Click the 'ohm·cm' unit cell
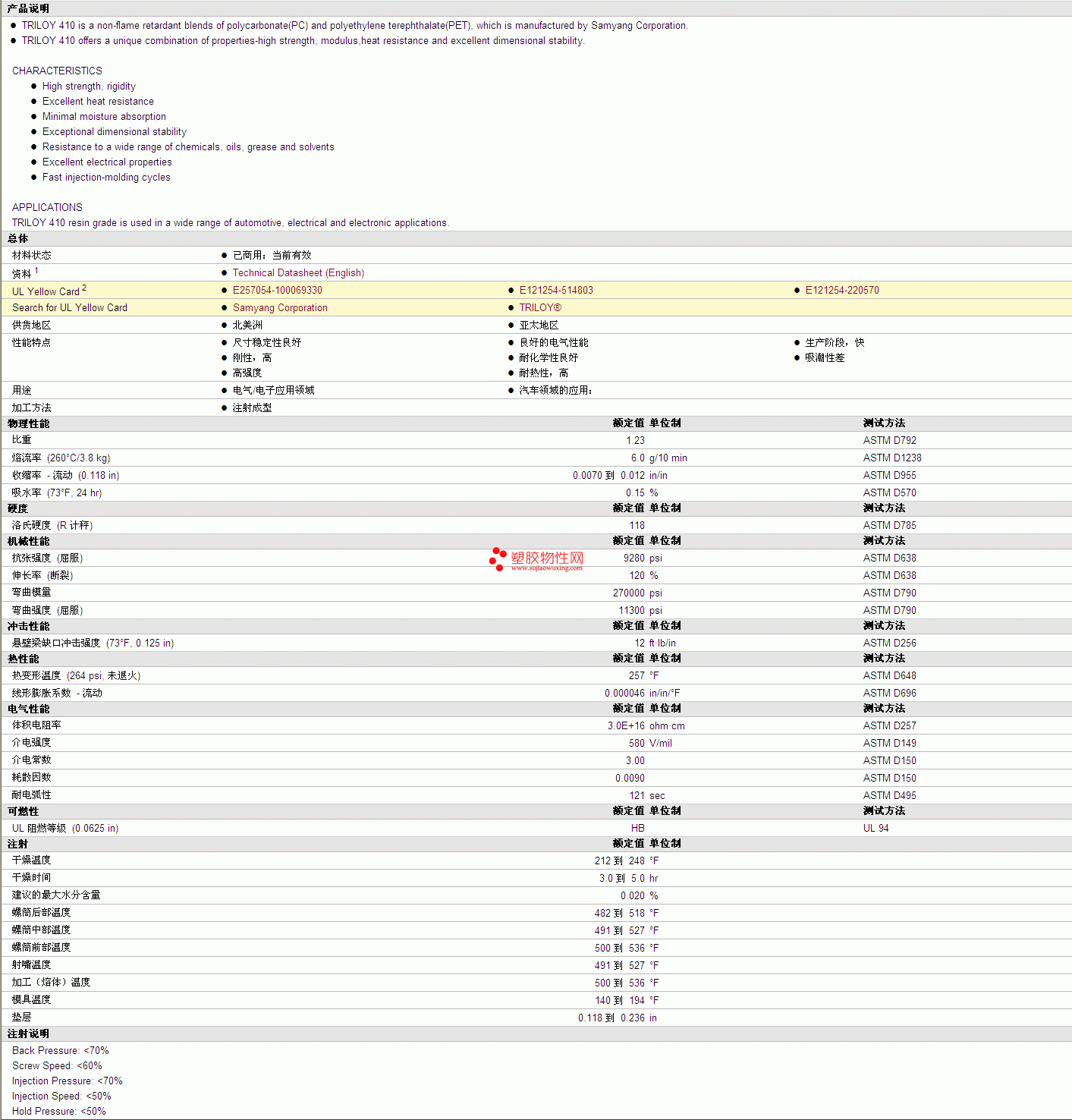 coord(667,726)
